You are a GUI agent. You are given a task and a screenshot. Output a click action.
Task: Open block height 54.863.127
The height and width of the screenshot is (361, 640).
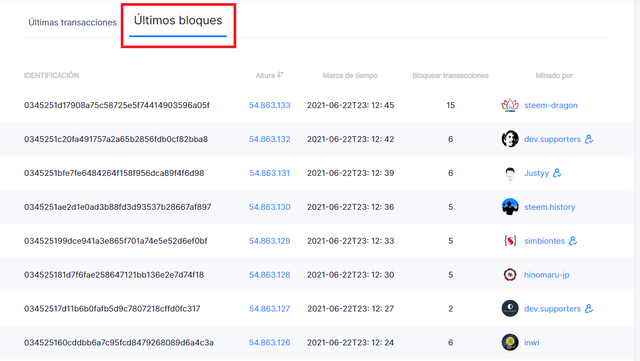click(270, 309)
